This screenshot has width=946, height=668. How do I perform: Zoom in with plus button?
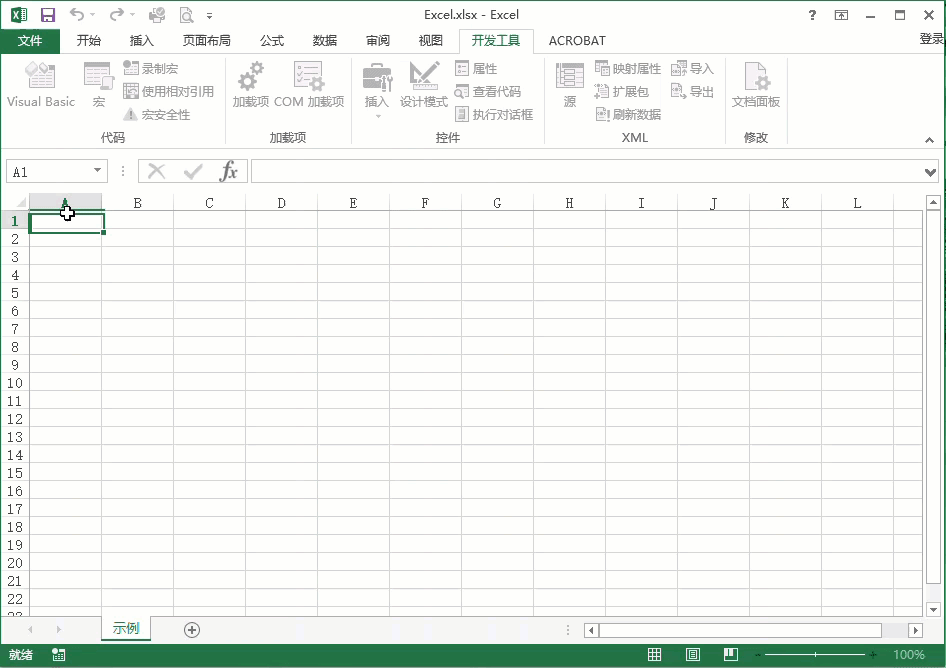coord(873,655)
